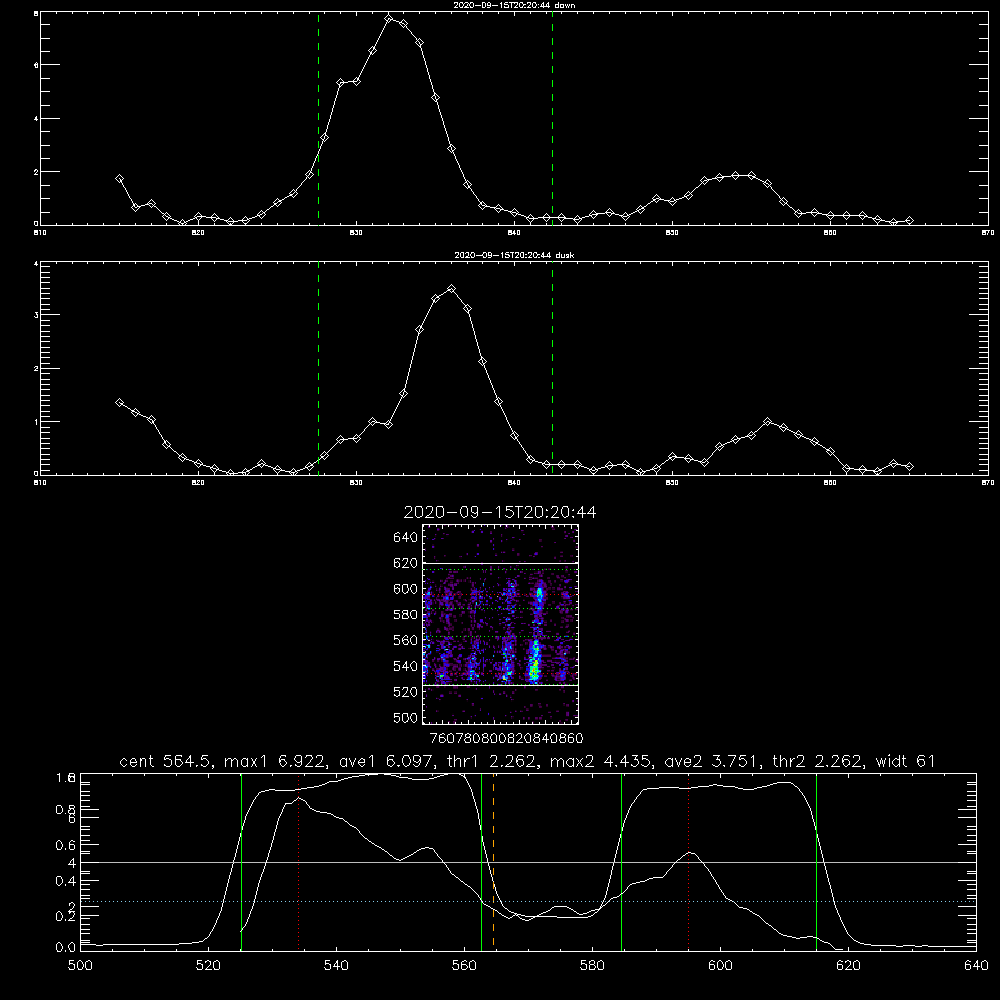Screen dimensions: 1000x1000
Task: Click the green vertical line just left of the orange line
Action: point(482,862)
